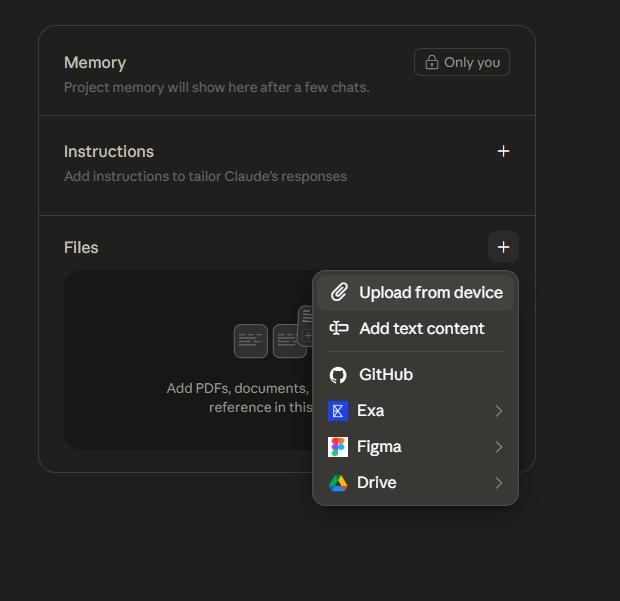
Task: Click the blue Exa logo icon
Action: pyautogui.click(x=338, y=411)
